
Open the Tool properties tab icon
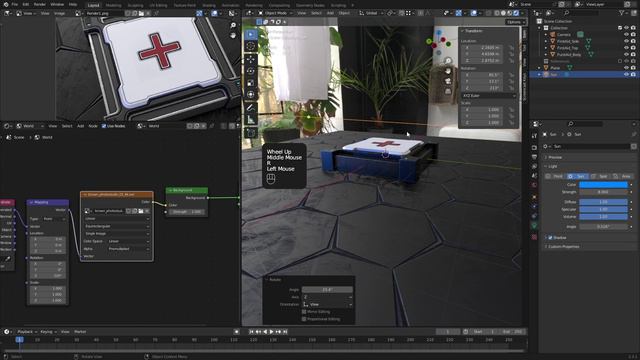click(x=534, y=136)
